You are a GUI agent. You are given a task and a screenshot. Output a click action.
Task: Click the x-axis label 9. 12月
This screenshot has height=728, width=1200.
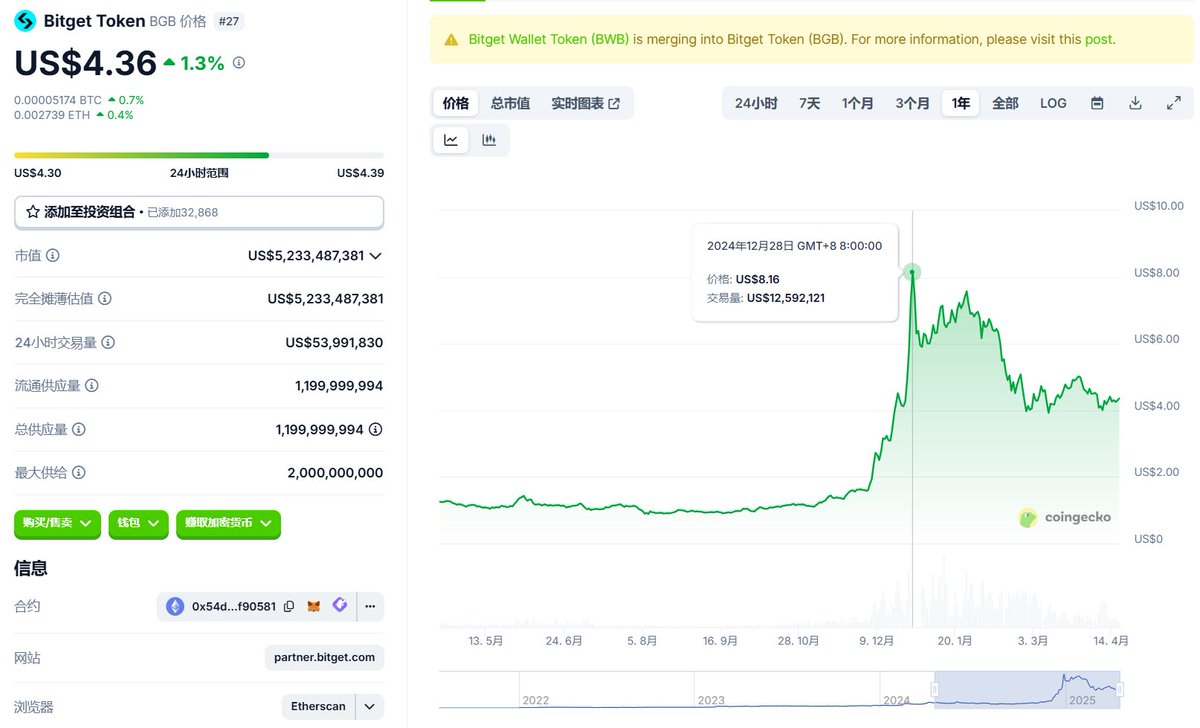tap(875, 641)
